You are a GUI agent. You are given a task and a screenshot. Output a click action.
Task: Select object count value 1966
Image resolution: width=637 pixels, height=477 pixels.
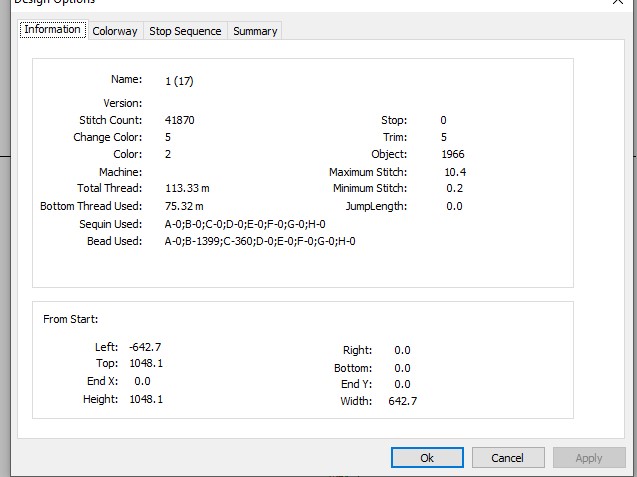(453, 154)
